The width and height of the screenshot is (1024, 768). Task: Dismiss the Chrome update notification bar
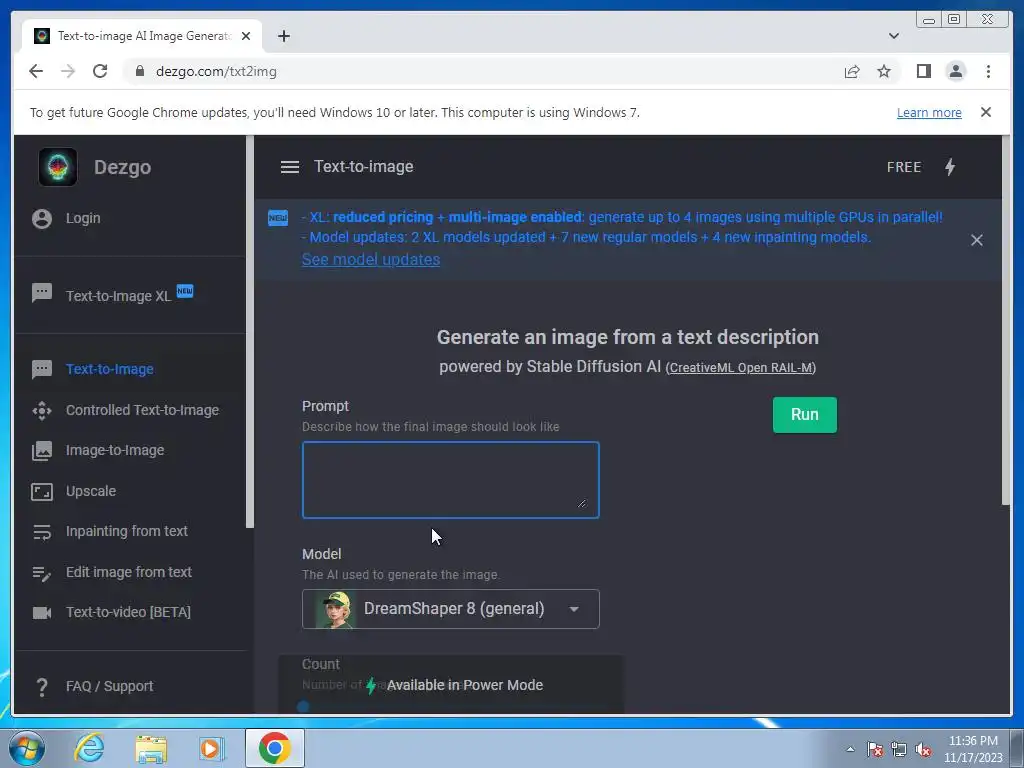(x=985, y=112)
